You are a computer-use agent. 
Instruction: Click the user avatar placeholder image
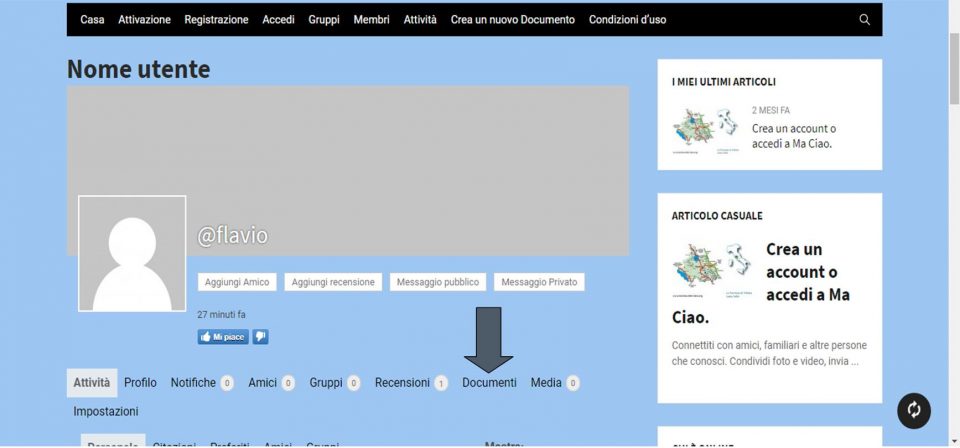point(132,253)
